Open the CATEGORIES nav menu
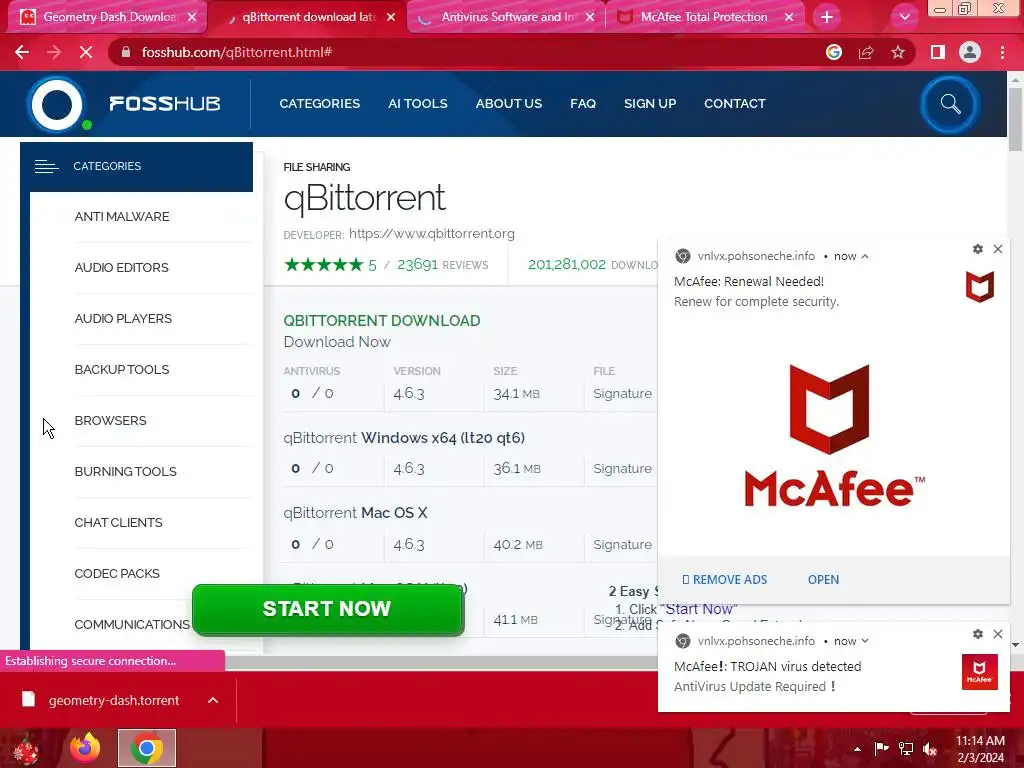This screenshot has width=1024, height=768. coord(319,104)
